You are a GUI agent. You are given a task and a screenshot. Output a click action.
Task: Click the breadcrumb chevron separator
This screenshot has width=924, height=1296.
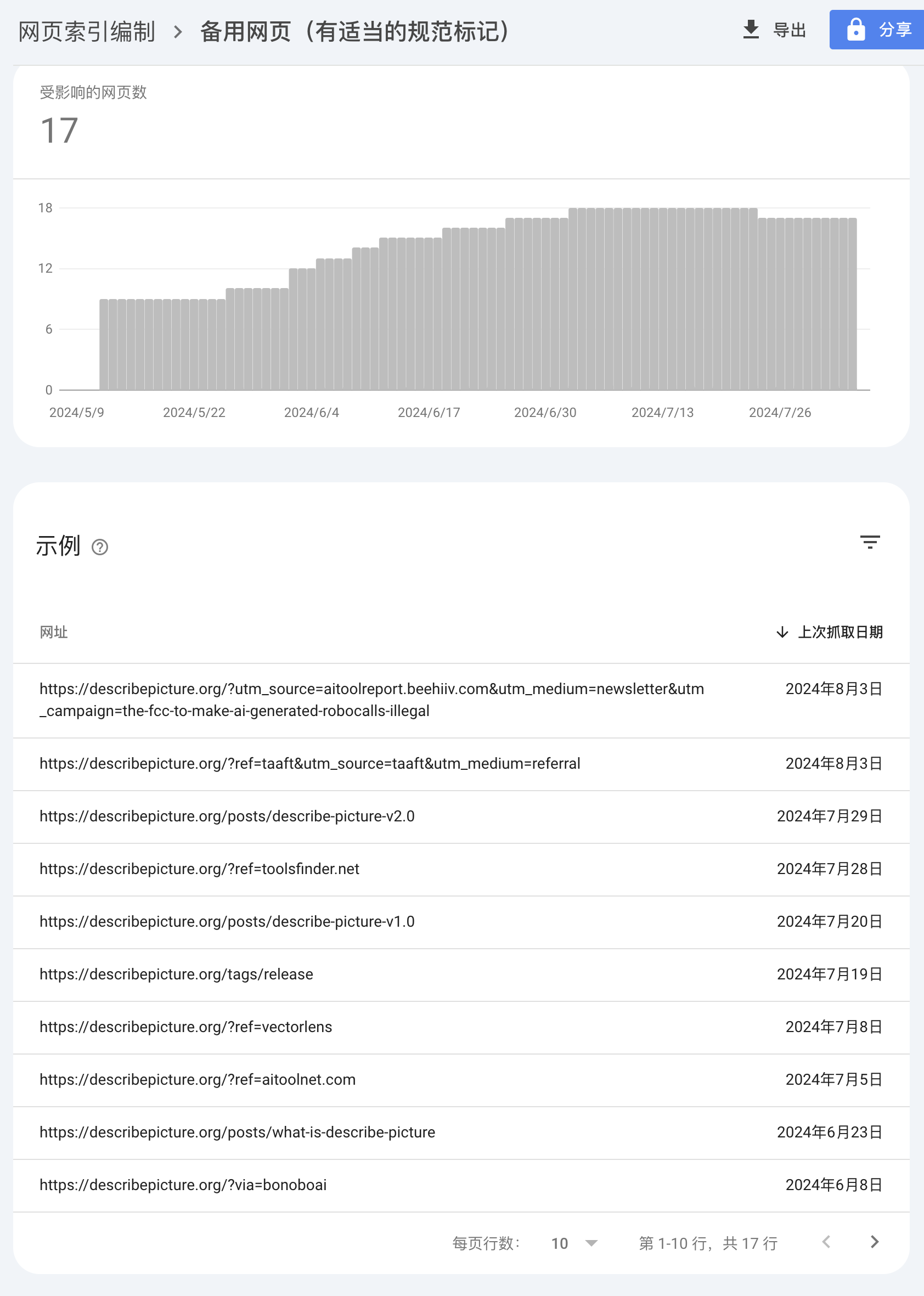click(x=178, y=31)
